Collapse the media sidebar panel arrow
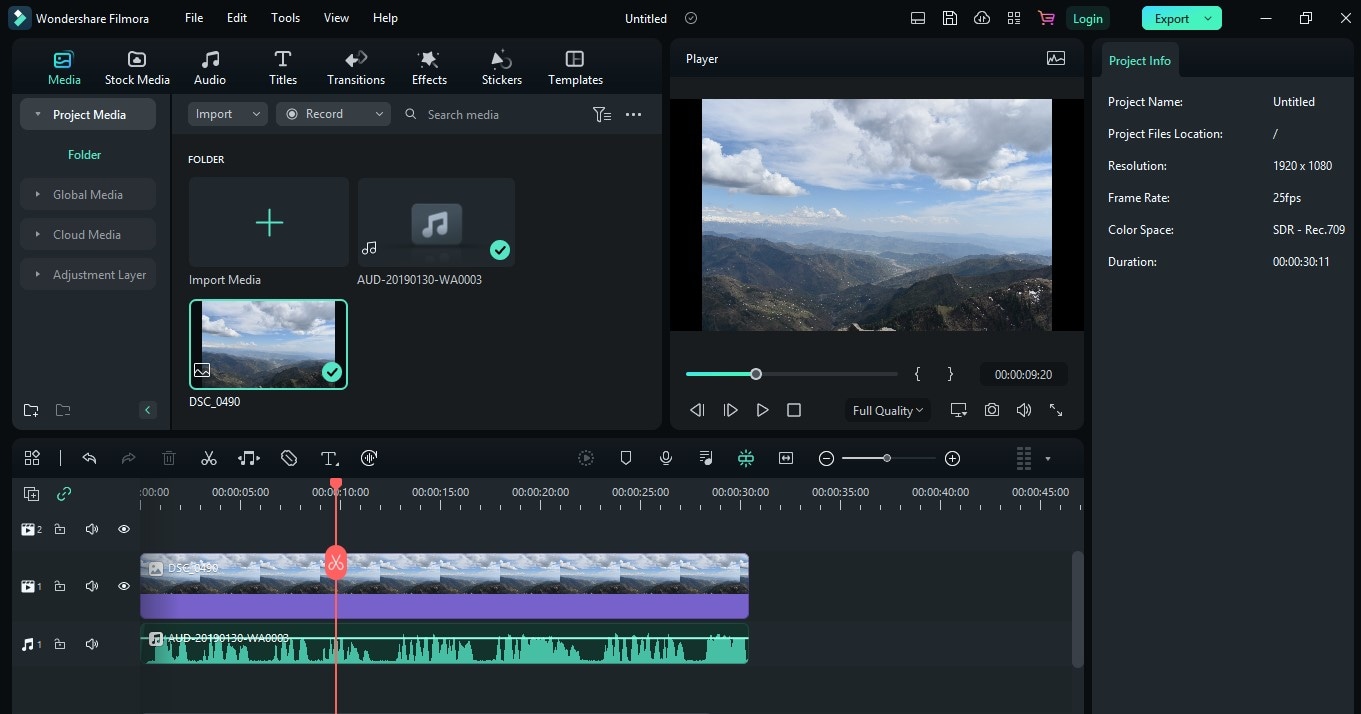Screen dimensions: 1361x714 pos(148,410)
